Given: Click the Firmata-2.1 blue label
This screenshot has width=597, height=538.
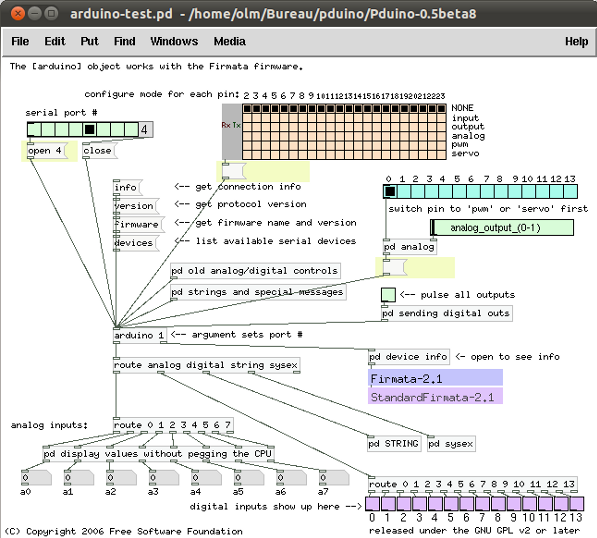Looking at the screenshot, I should (435, 378).
